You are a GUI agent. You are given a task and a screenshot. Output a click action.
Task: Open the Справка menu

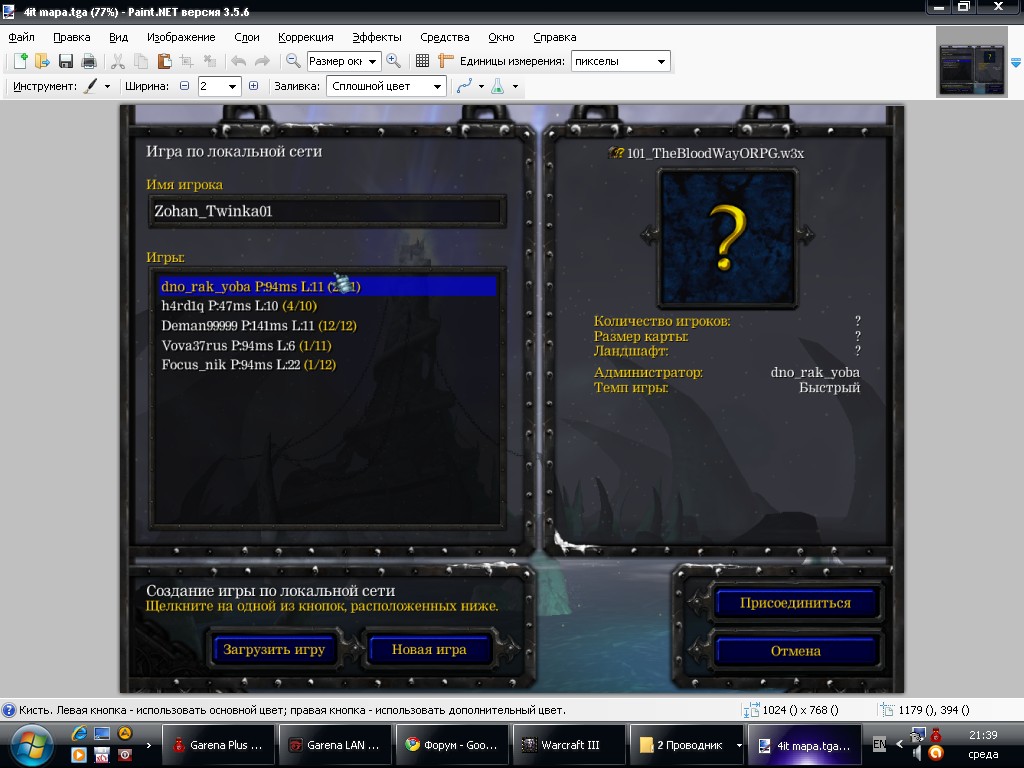(554, 37)
